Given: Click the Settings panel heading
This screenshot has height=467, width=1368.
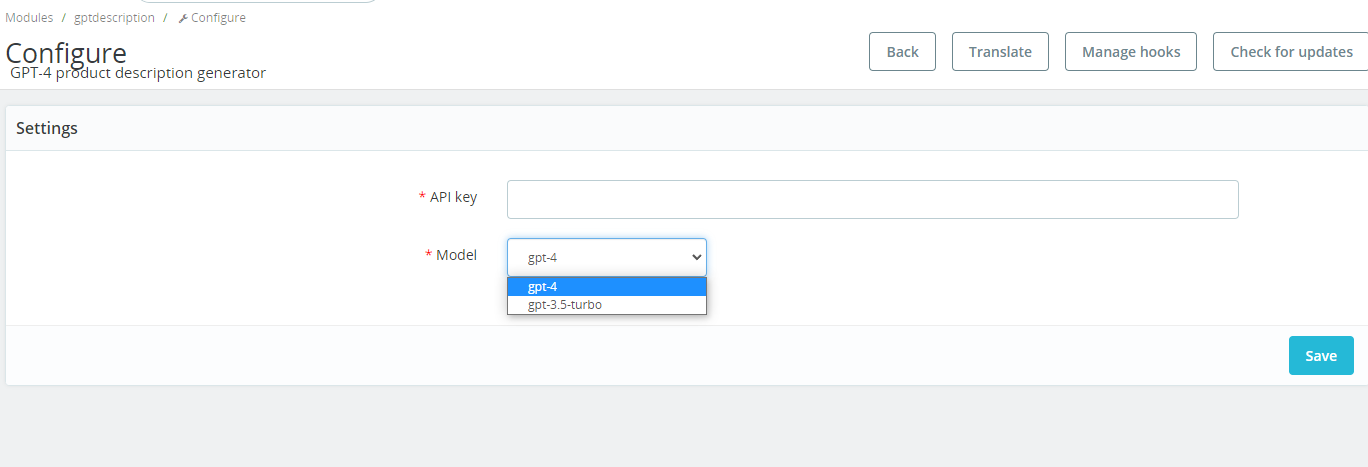Looking at the screenshot, I should [x=47, y=128].
